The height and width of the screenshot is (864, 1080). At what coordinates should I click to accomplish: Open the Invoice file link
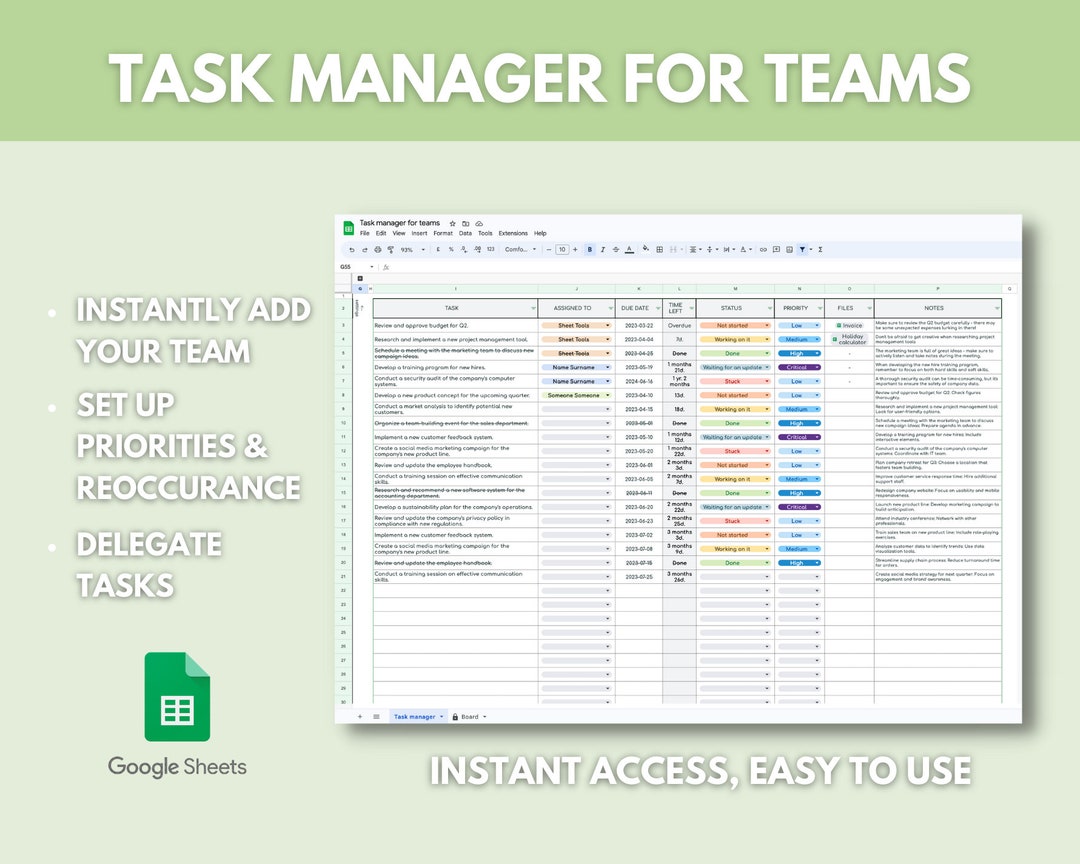click(x=851, y=324)
